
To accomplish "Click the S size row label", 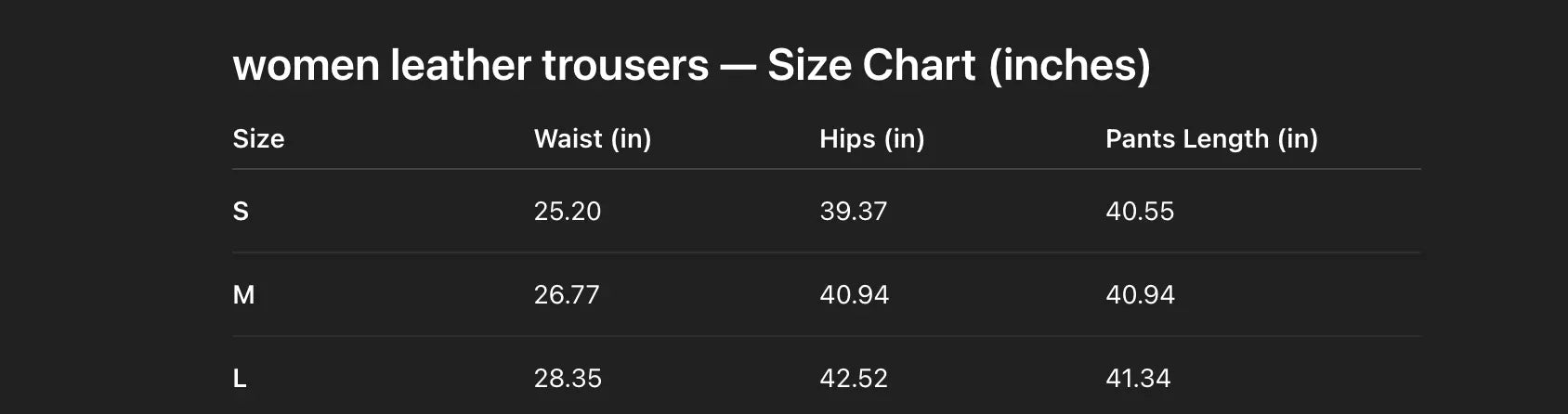I will [241, 212].
